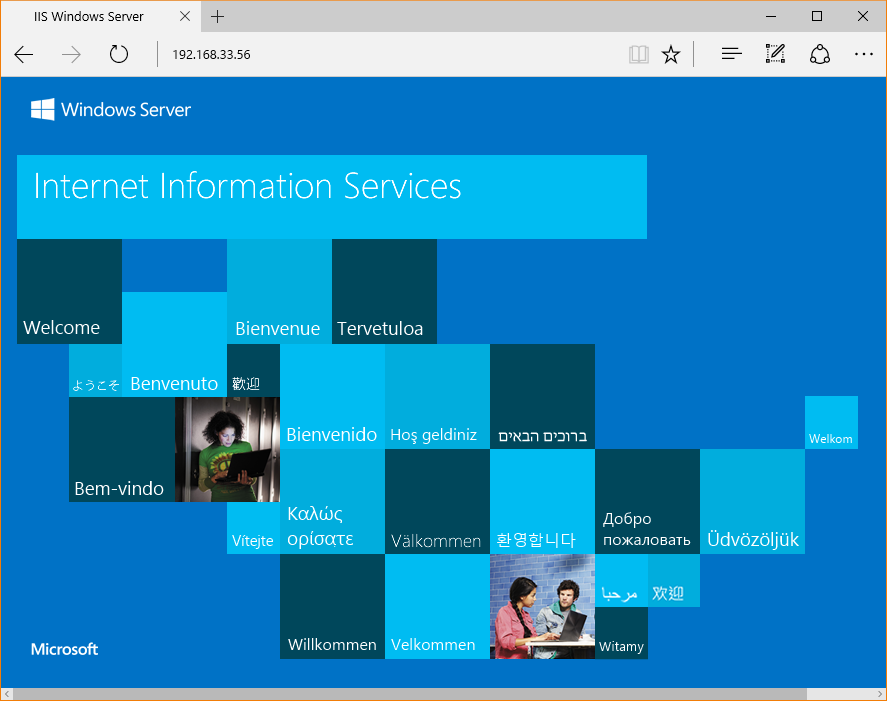Image resolution: width=887 pixels, height=701 pixels.
Task: Click the Καλώς ορίσατε tile
Action: [333, 502]
